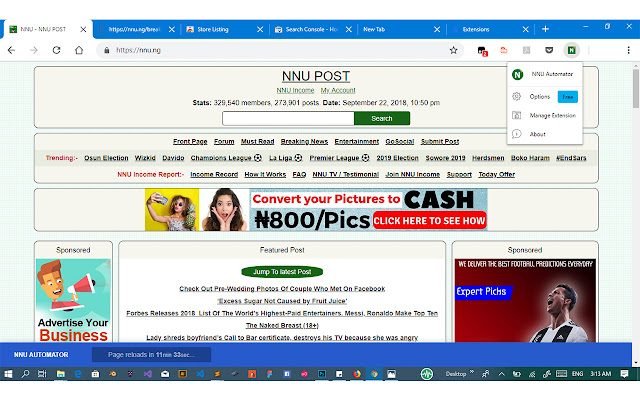This screenshot has height=400, width=640.
Task: Expand the Desktop toolbar chevron
Action: point(472,372)
